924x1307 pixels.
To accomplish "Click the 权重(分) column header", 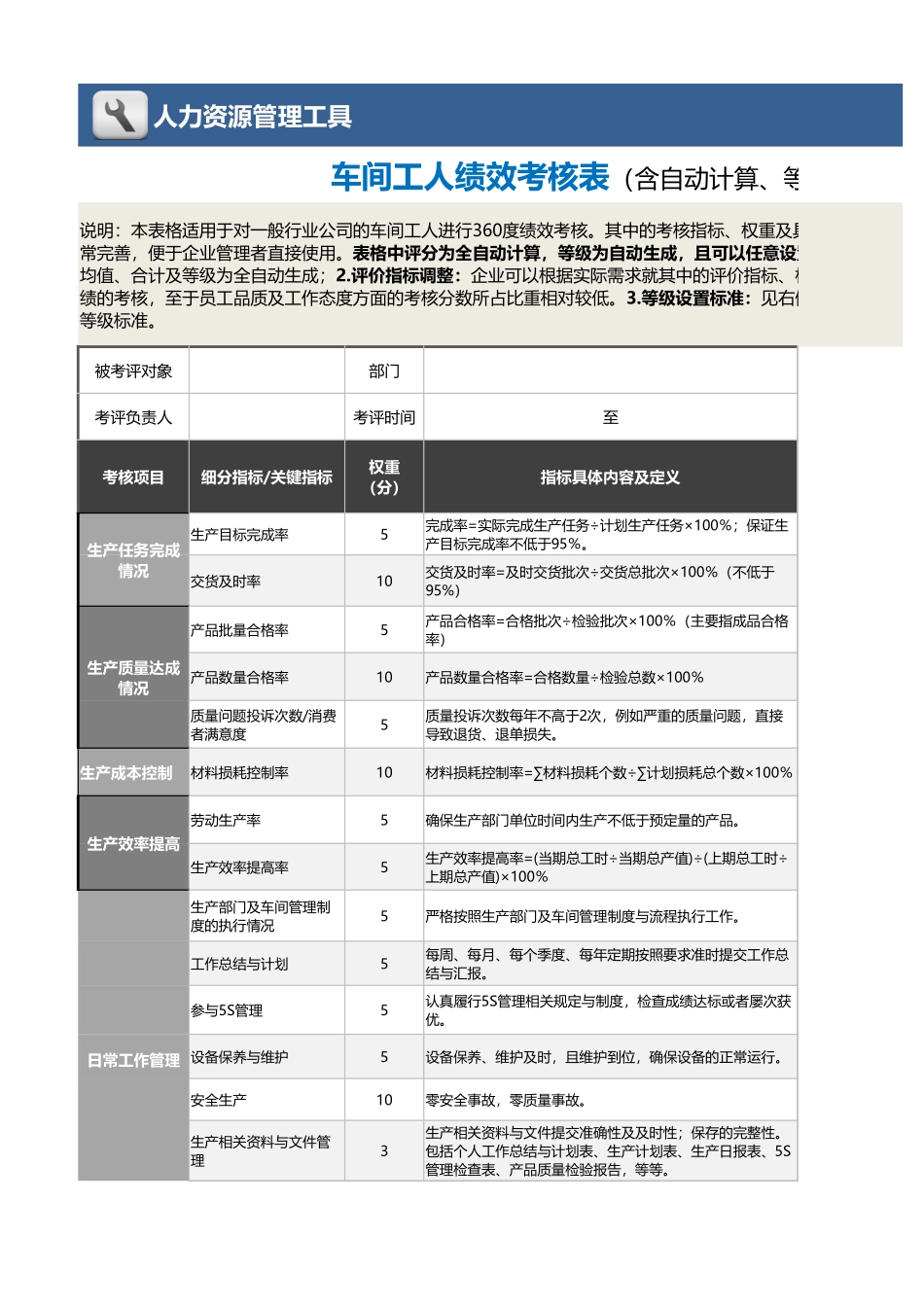I will pos(384,477).
